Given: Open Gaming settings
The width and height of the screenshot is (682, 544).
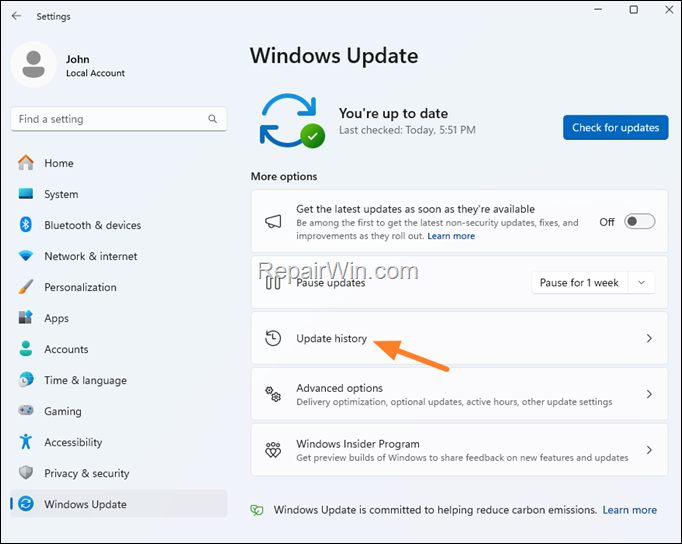Looking at the screenshot, I should pos(119,411).
